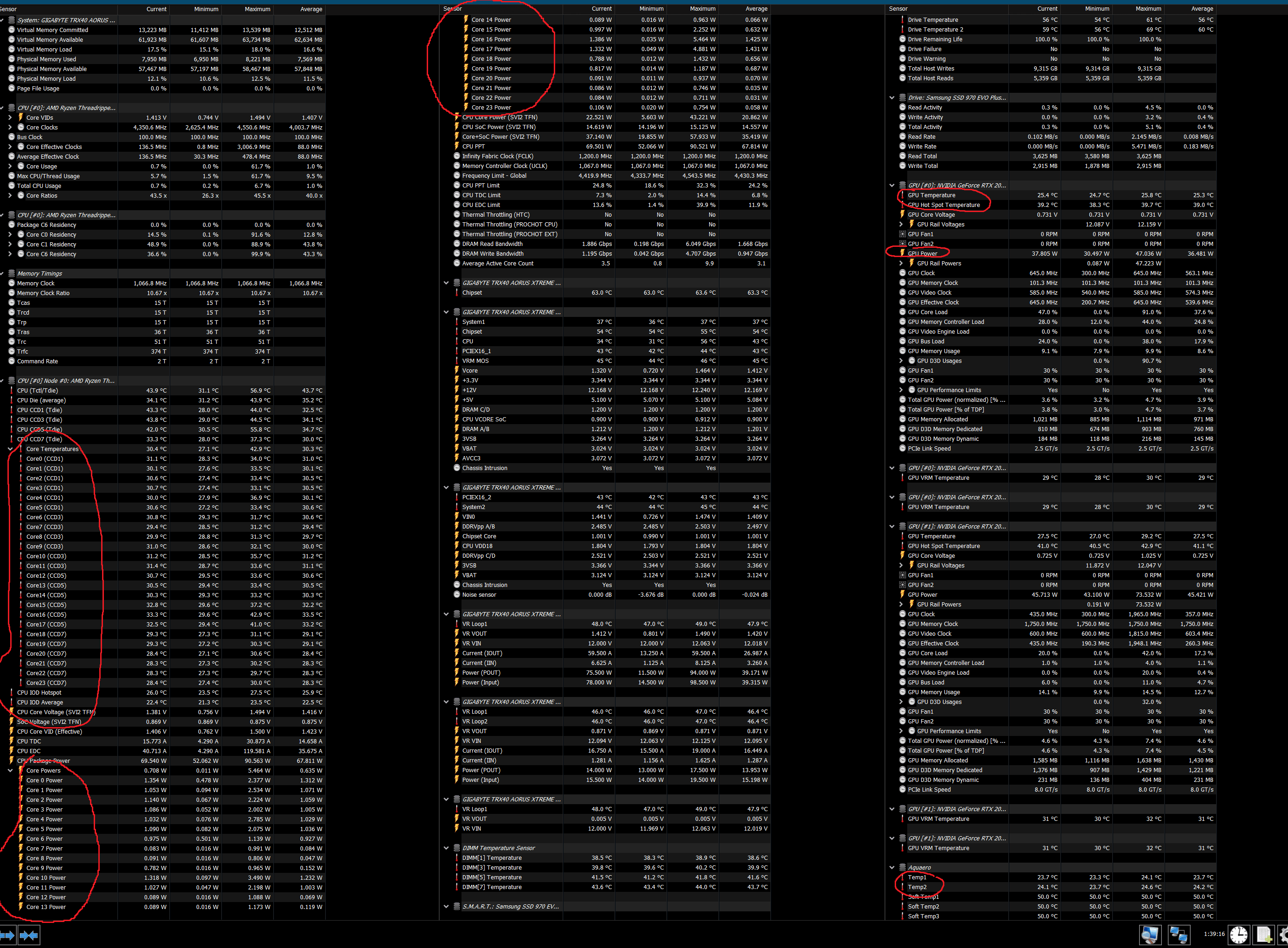
Task: Collapse the Core Powers list
Action: click(10, 771)
